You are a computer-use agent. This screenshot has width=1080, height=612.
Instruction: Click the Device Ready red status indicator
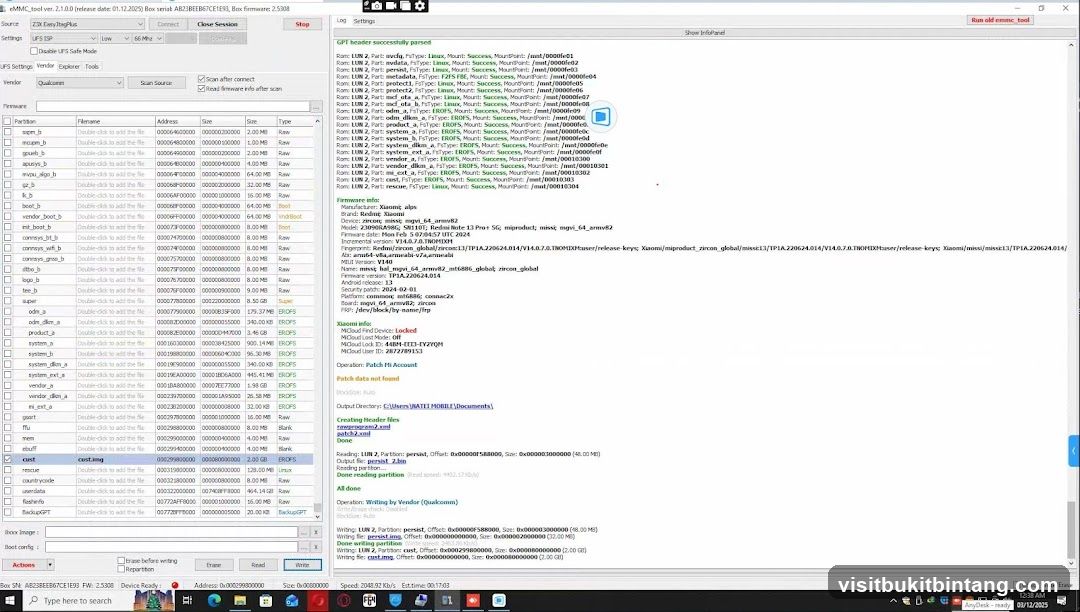click(x=175, y=585)
